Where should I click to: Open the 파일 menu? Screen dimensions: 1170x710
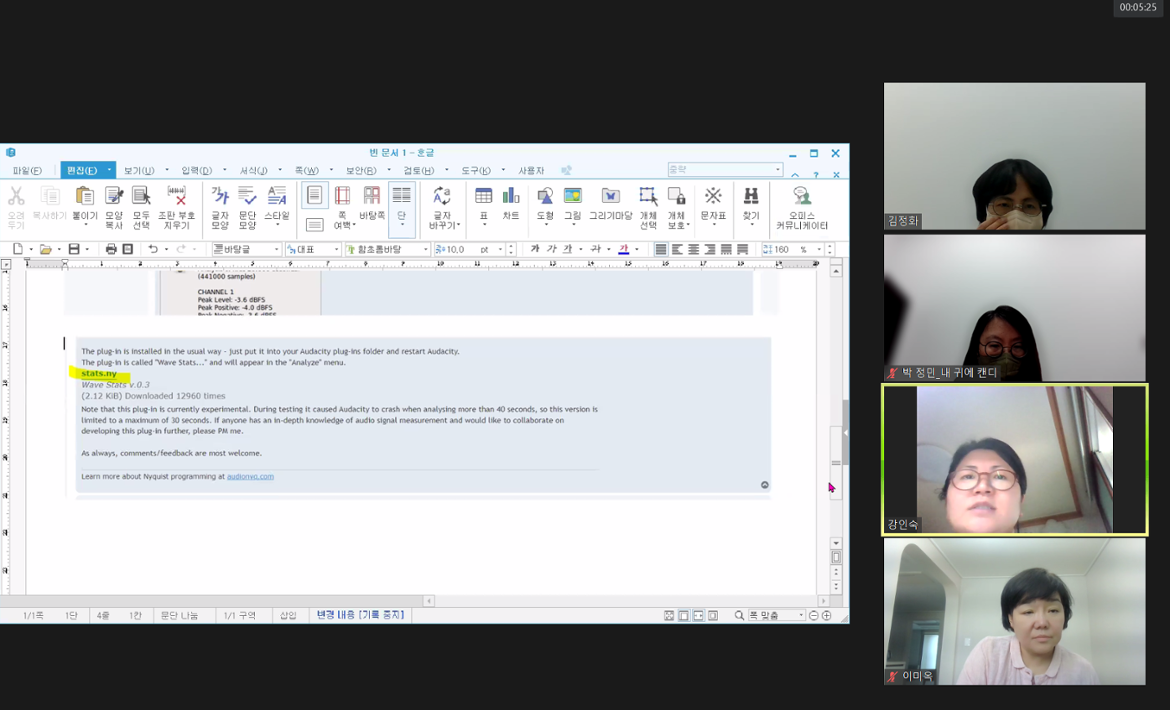(x=27, y=171)
